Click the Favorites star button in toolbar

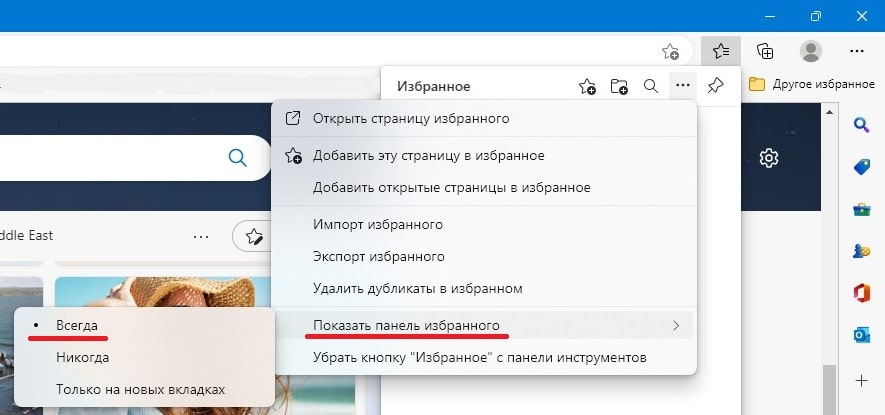720,51
